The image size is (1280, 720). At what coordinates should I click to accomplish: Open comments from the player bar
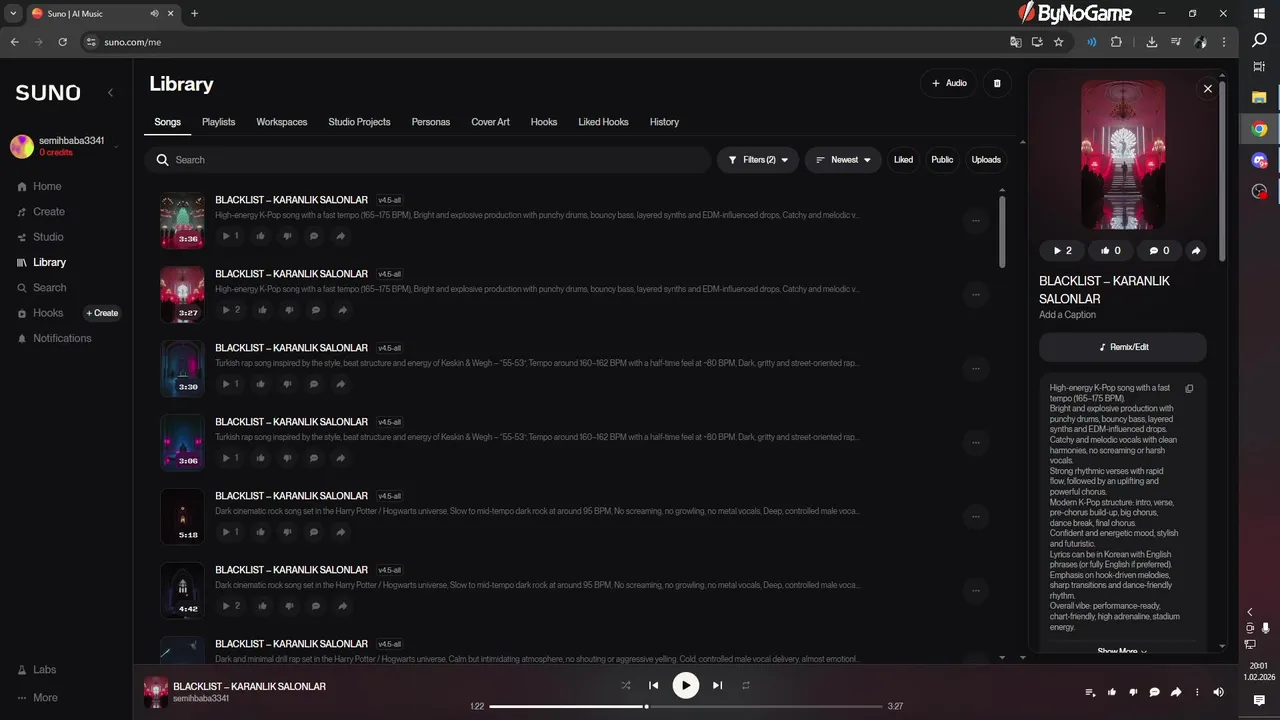pyautogui.click(x=1154, y=692)
